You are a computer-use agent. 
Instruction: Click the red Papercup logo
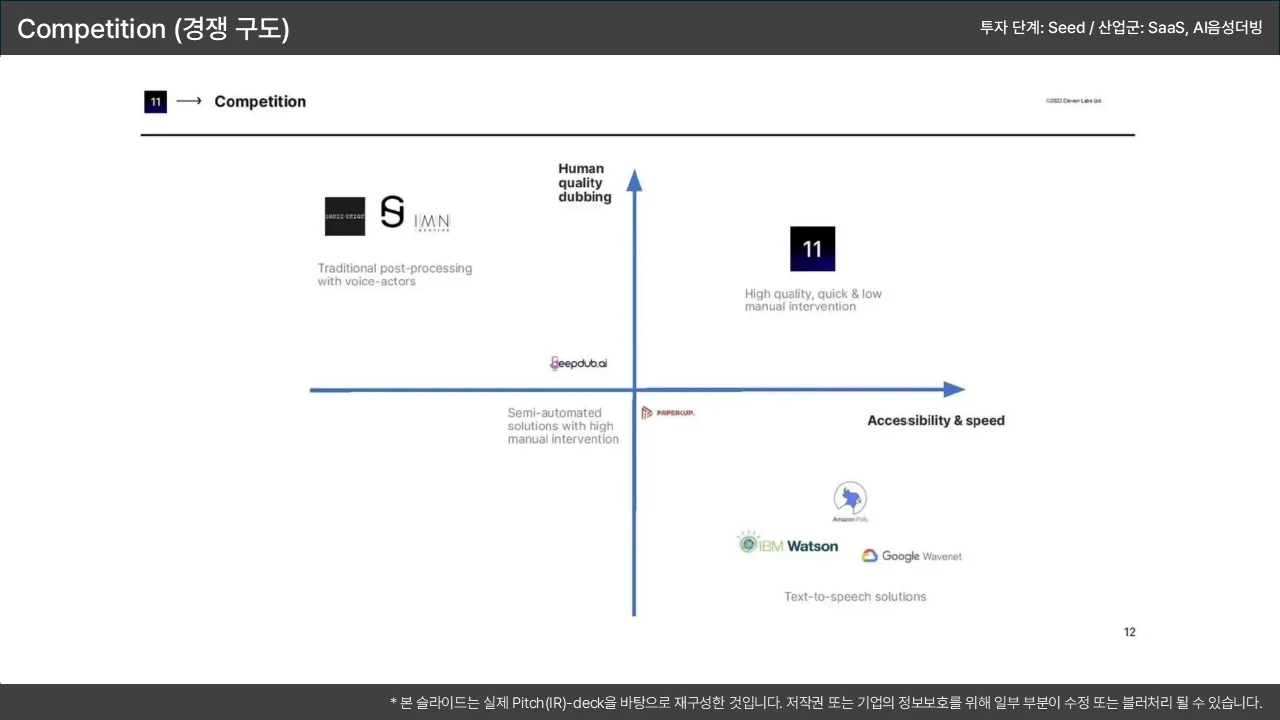click(x=668, y=413)
